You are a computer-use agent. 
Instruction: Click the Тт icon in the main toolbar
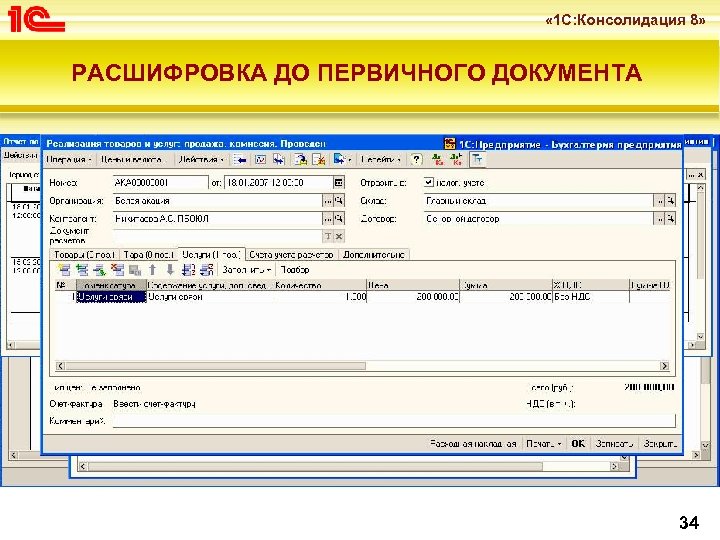point(477,159)
